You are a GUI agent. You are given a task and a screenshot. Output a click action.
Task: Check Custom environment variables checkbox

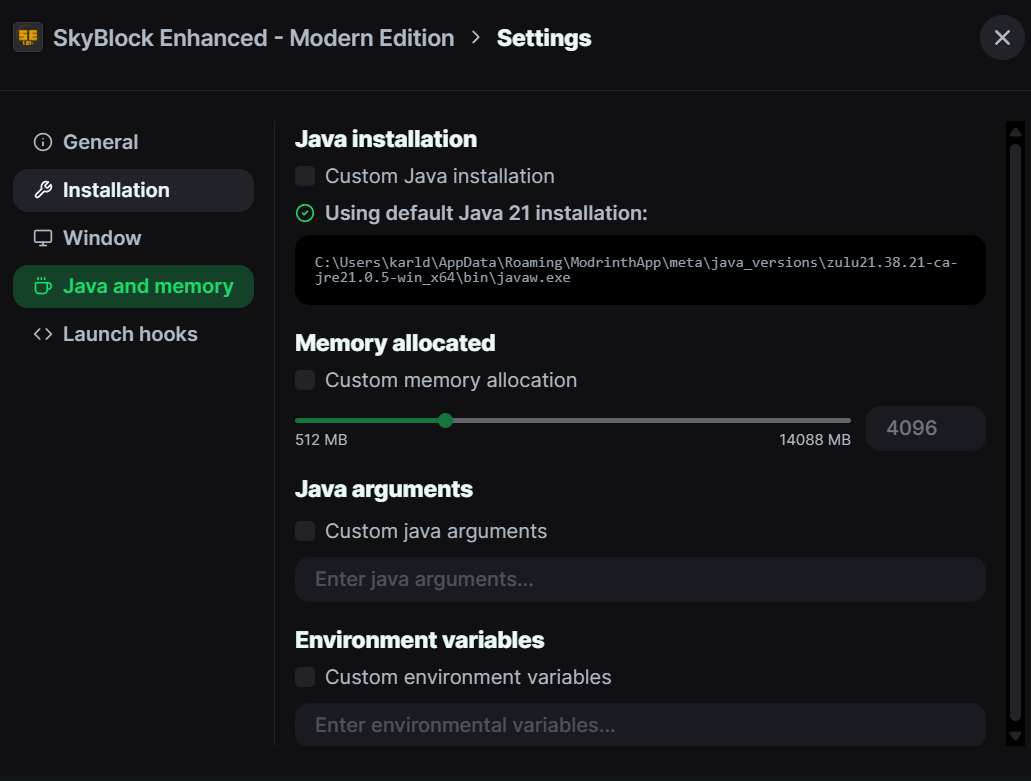pyautogui.click(x=305, y=677)
